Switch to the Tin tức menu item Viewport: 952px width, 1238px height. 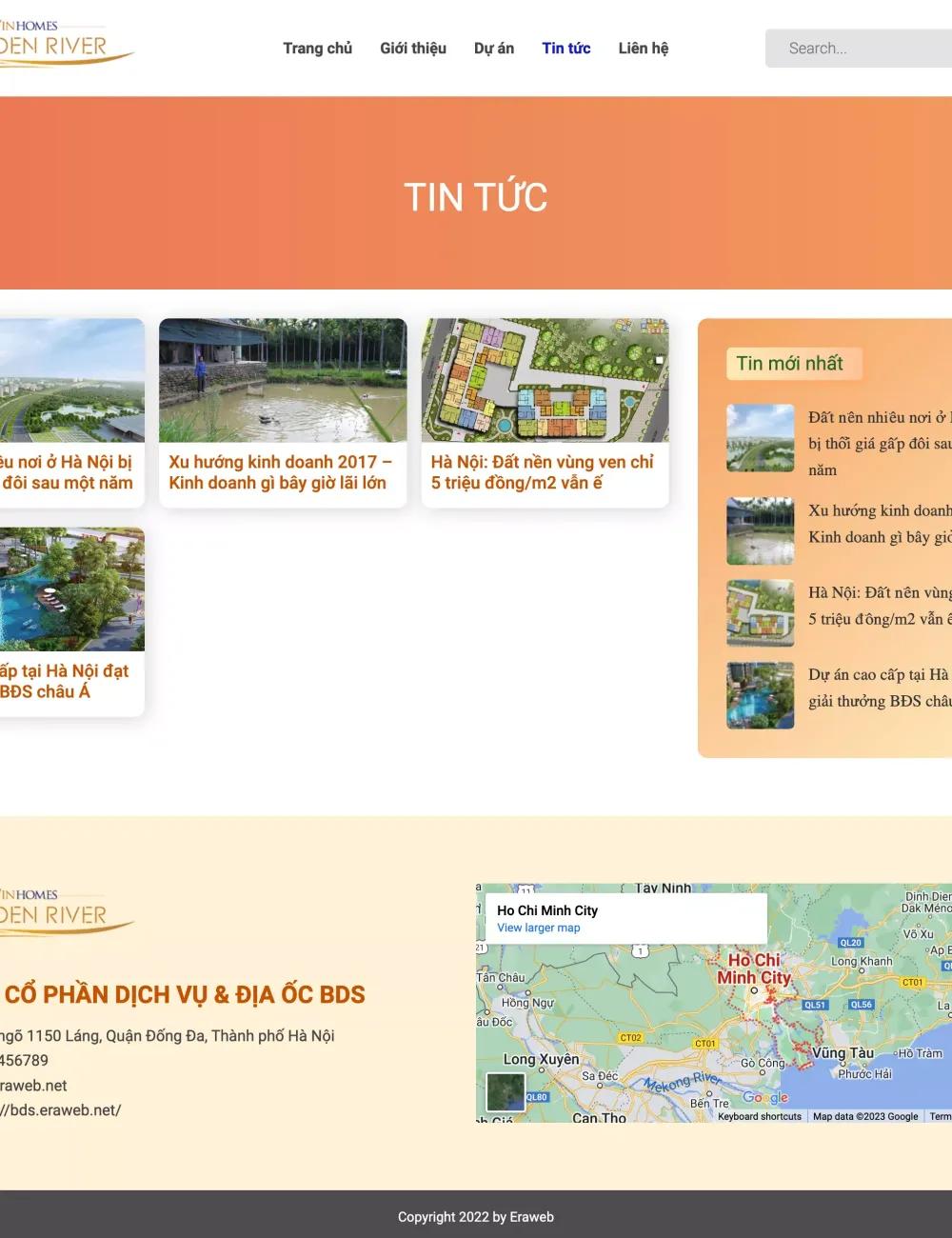[x=565, y=48]
